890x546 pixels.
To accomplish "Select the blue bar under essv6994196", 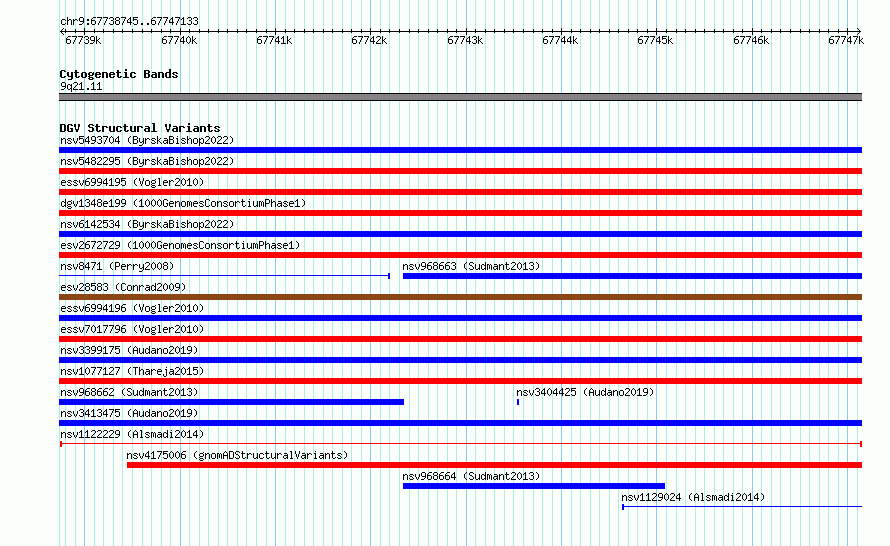I will coord(460,318).
